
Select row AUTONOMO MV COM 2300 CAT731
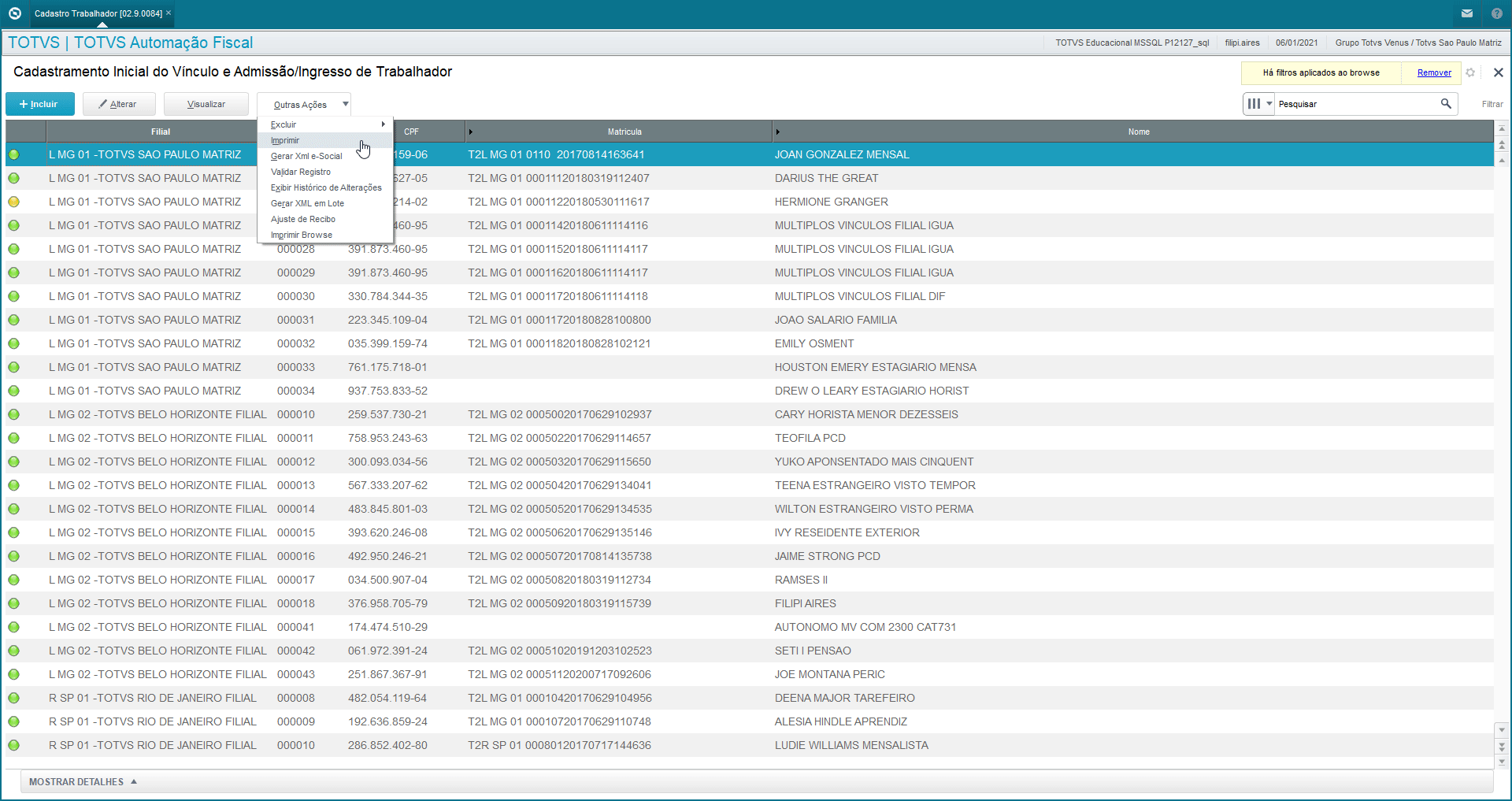750,627
